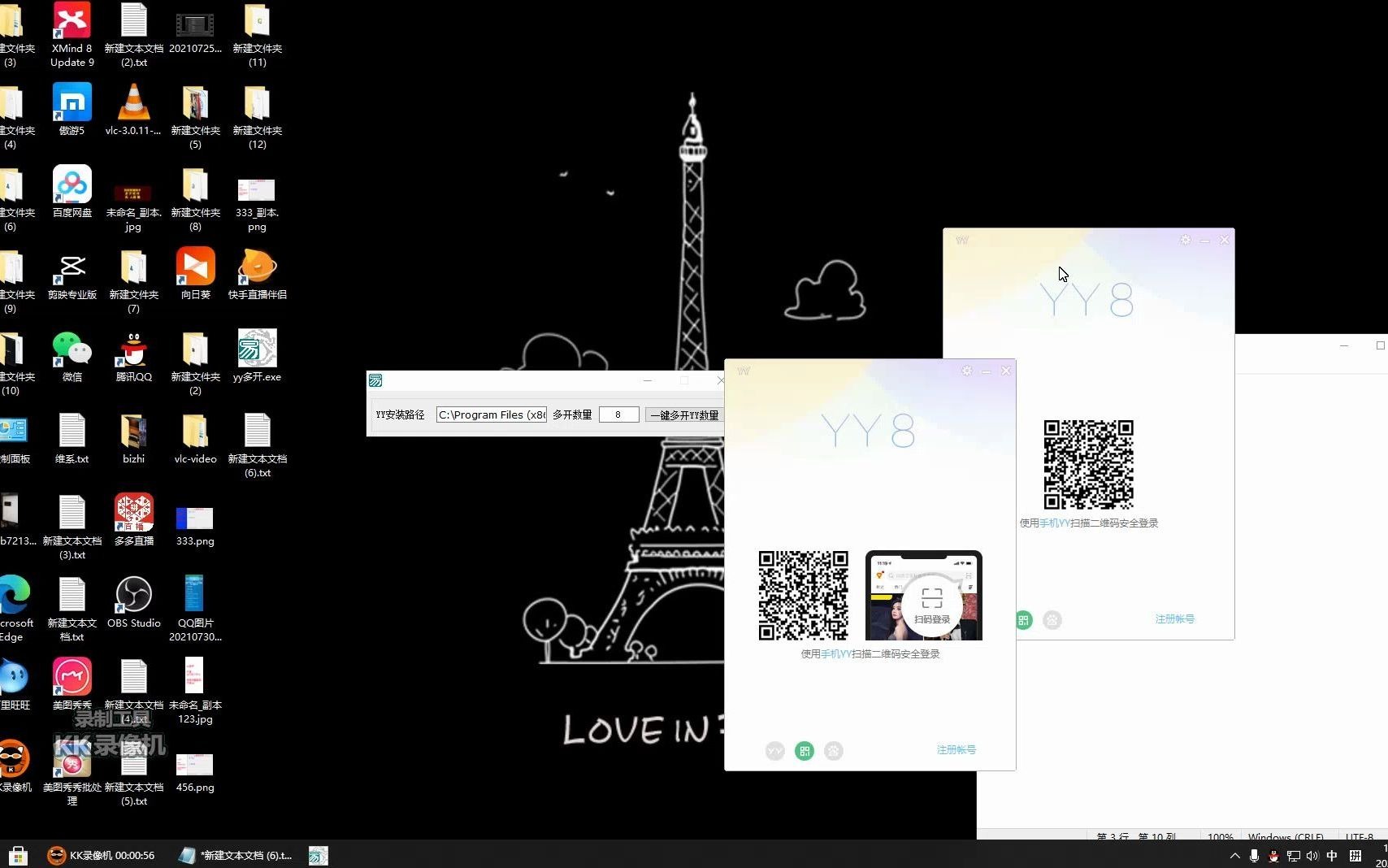Open the 新建文件夹 (11) folder
The image size is (1388, 868).
click(x=257, y=35)
